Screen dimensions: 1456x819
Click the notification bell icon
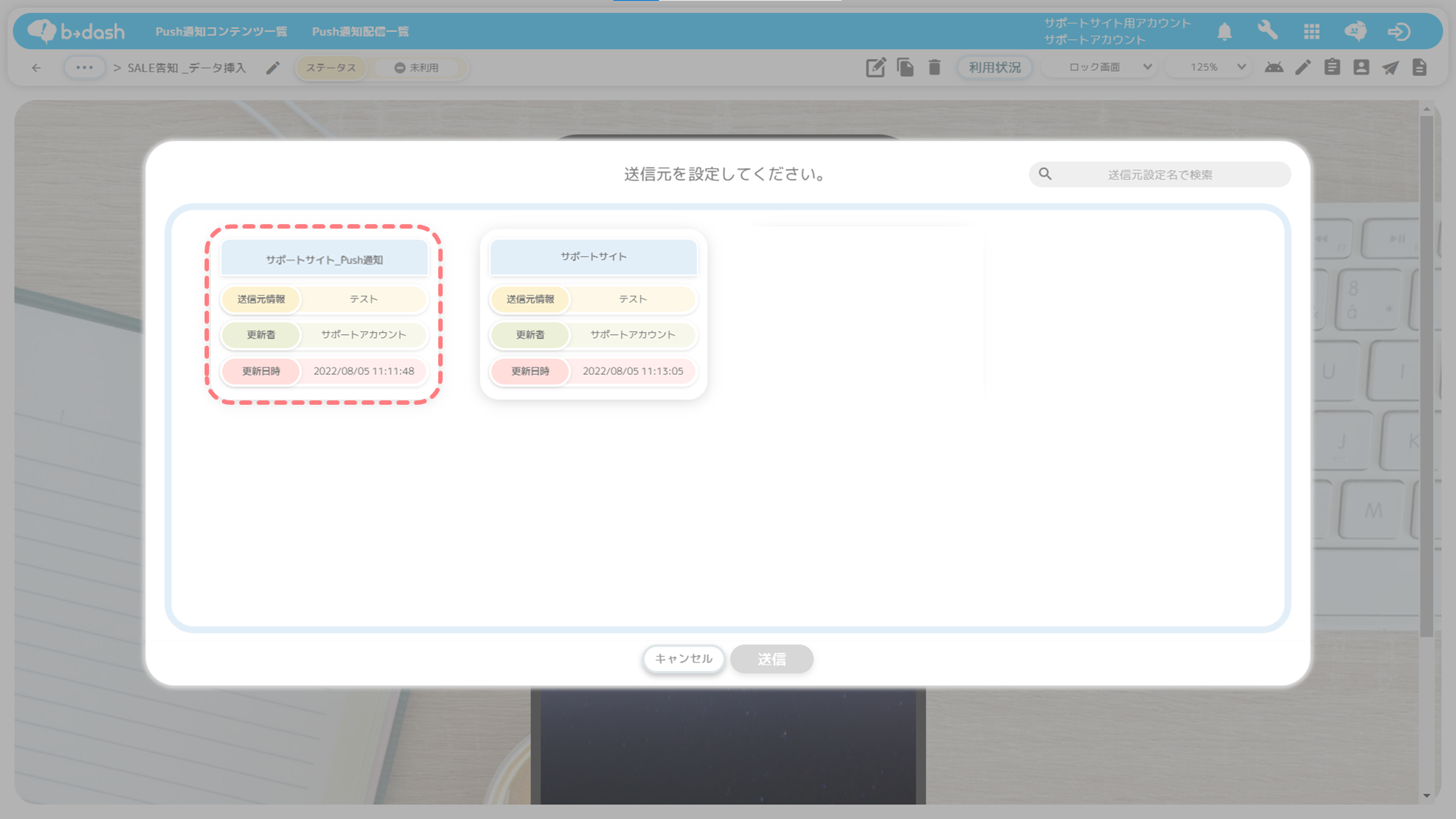(x=1224, y=31)
